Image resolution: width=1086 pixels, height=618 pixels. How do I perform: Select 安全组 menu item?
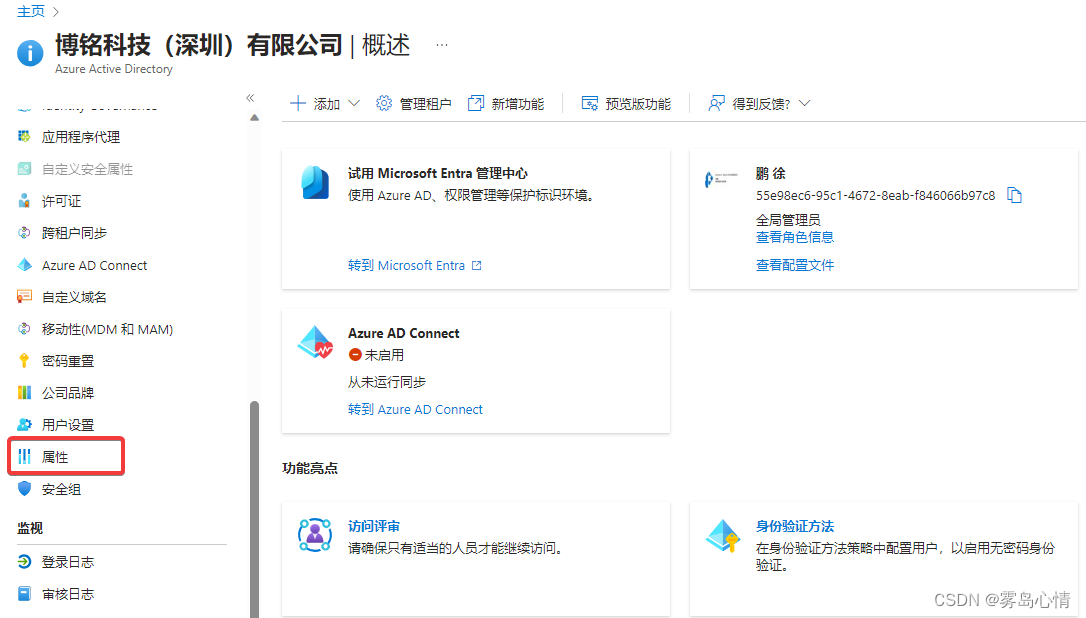(62, 488)
